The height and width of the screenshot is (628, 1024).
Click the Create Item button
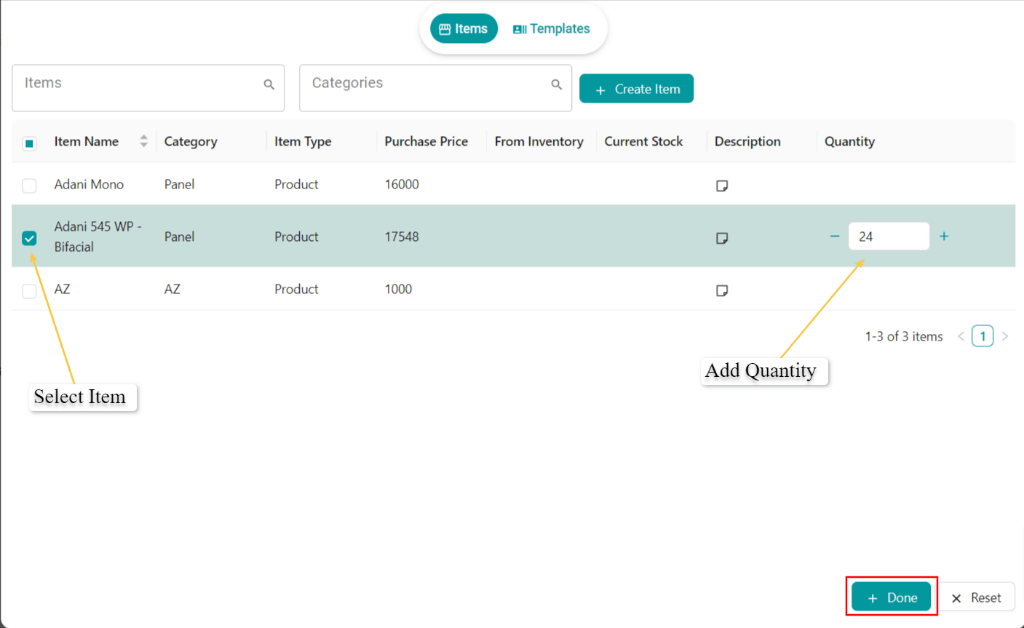click(636, 89)
